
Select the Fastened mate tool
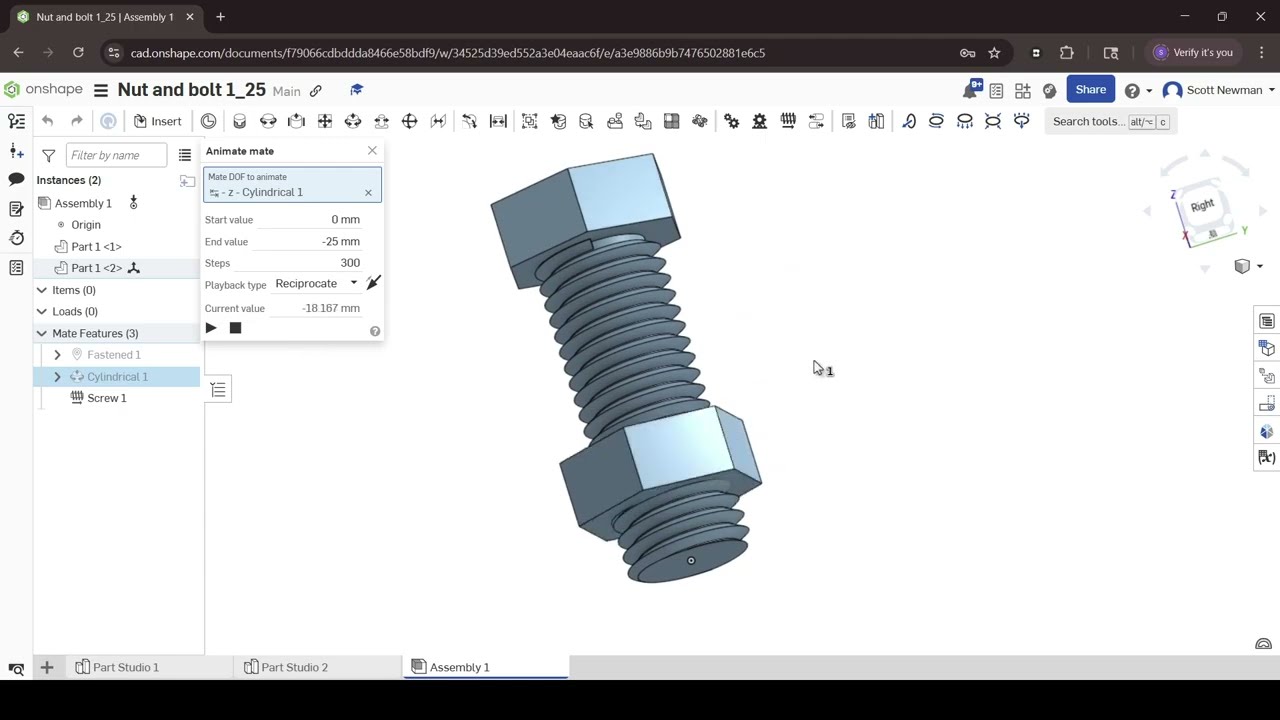click(x=239, y=121)
